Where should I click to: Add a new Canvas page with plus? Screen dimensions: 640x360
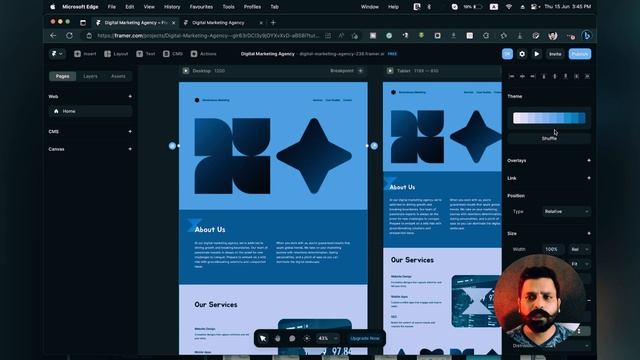coord(130,149)
